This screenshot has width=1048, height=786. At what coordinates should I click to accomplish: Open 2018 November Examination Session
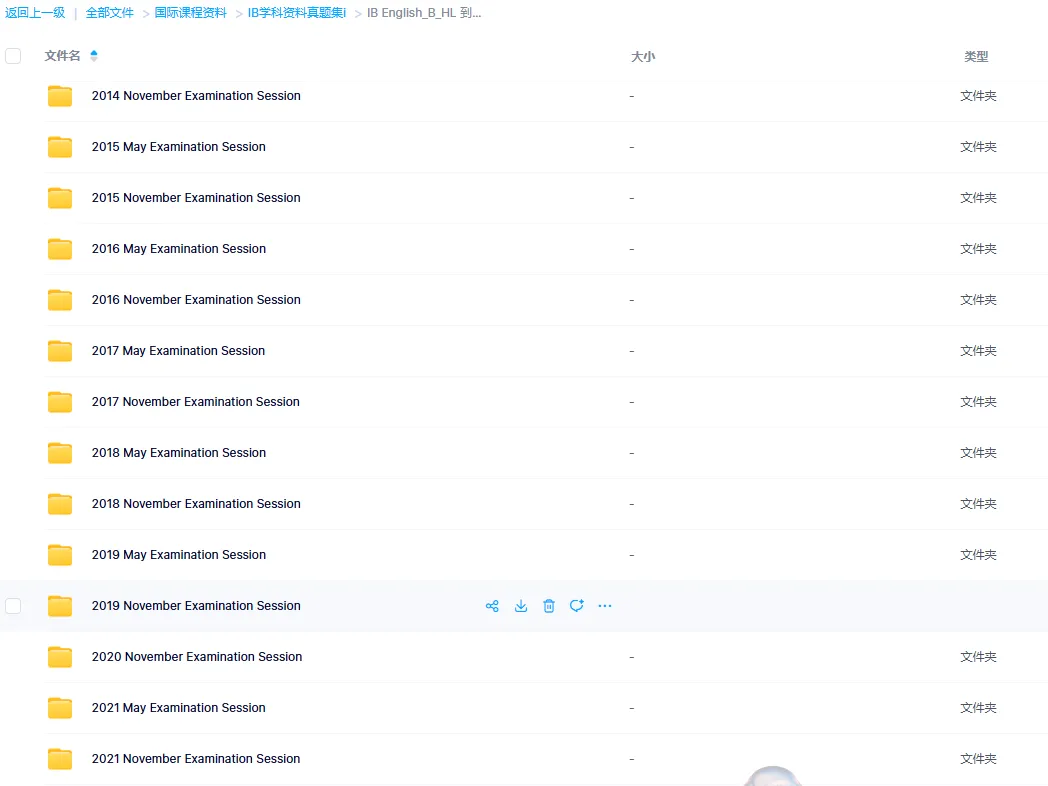[x=196, y=503]
